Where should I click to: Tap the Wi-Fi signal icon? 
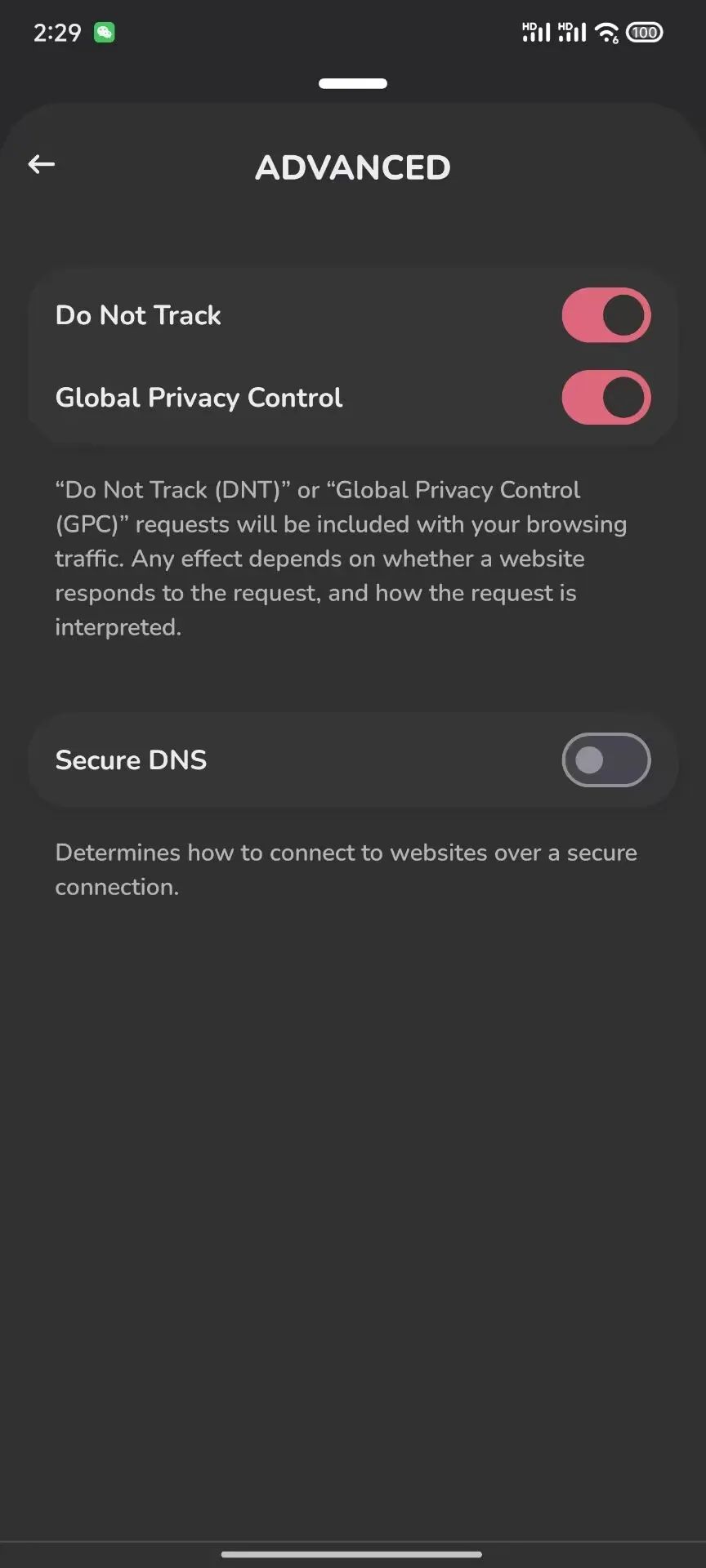tap(606, 33)
